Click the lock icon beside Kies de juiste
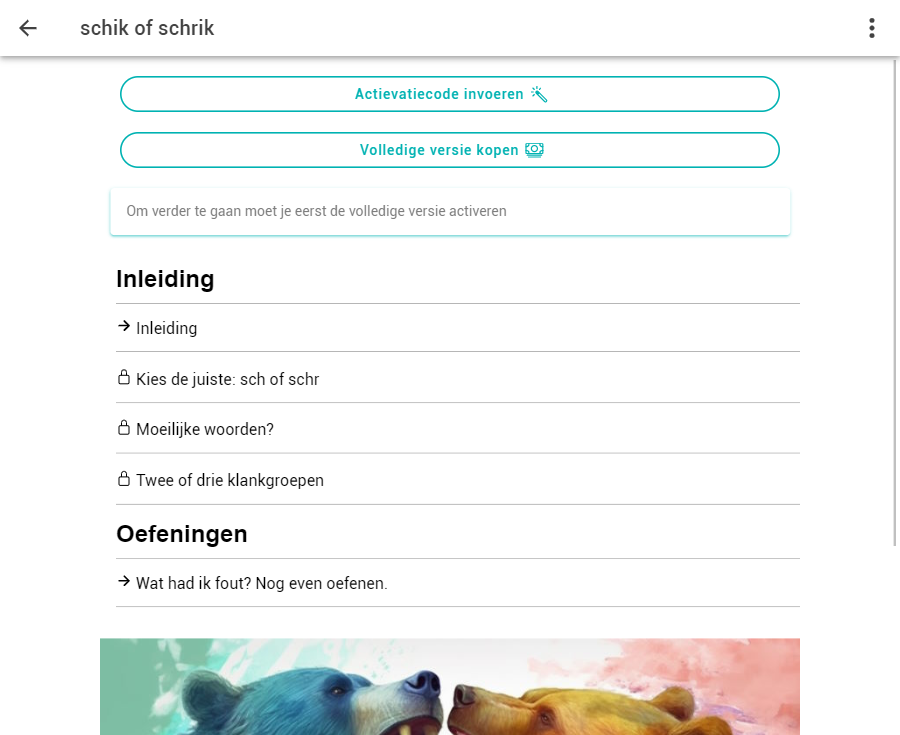The height and width of the screenshot is (735, 900). click(x=124, y=378)
